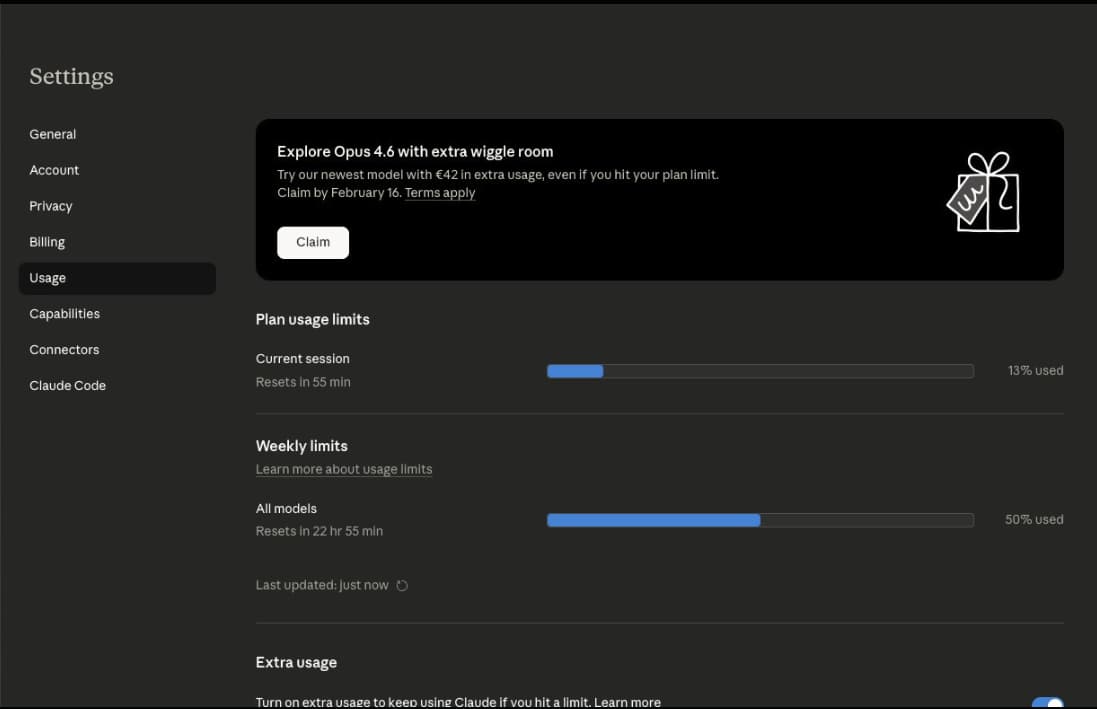Click the Learn more link under Extra usage
1097x709 pixels.
click(x=627, y=702)
